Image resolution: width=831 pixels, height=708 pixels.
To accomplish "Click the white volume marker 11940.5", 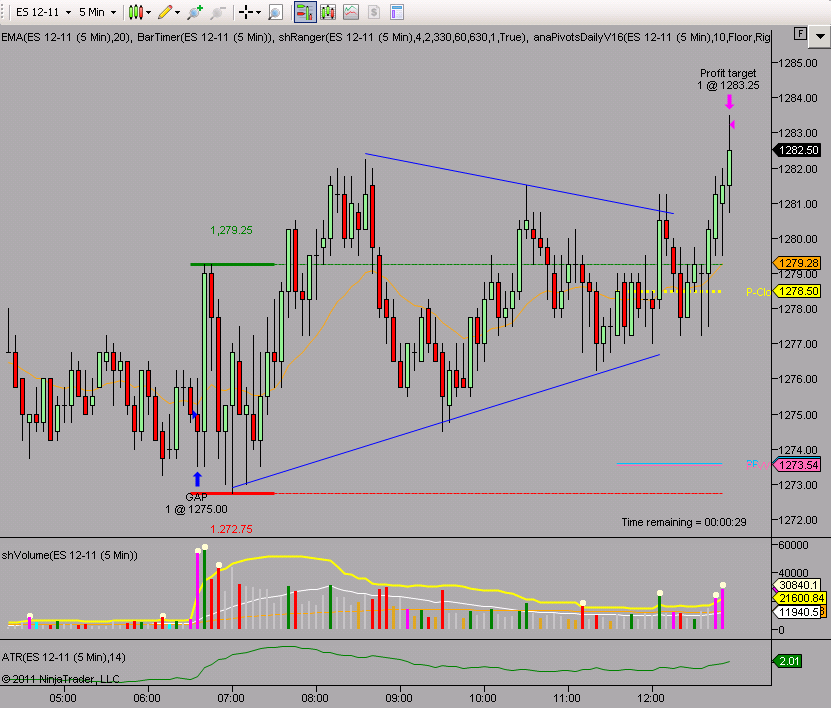I will click(x=799, y=612).
